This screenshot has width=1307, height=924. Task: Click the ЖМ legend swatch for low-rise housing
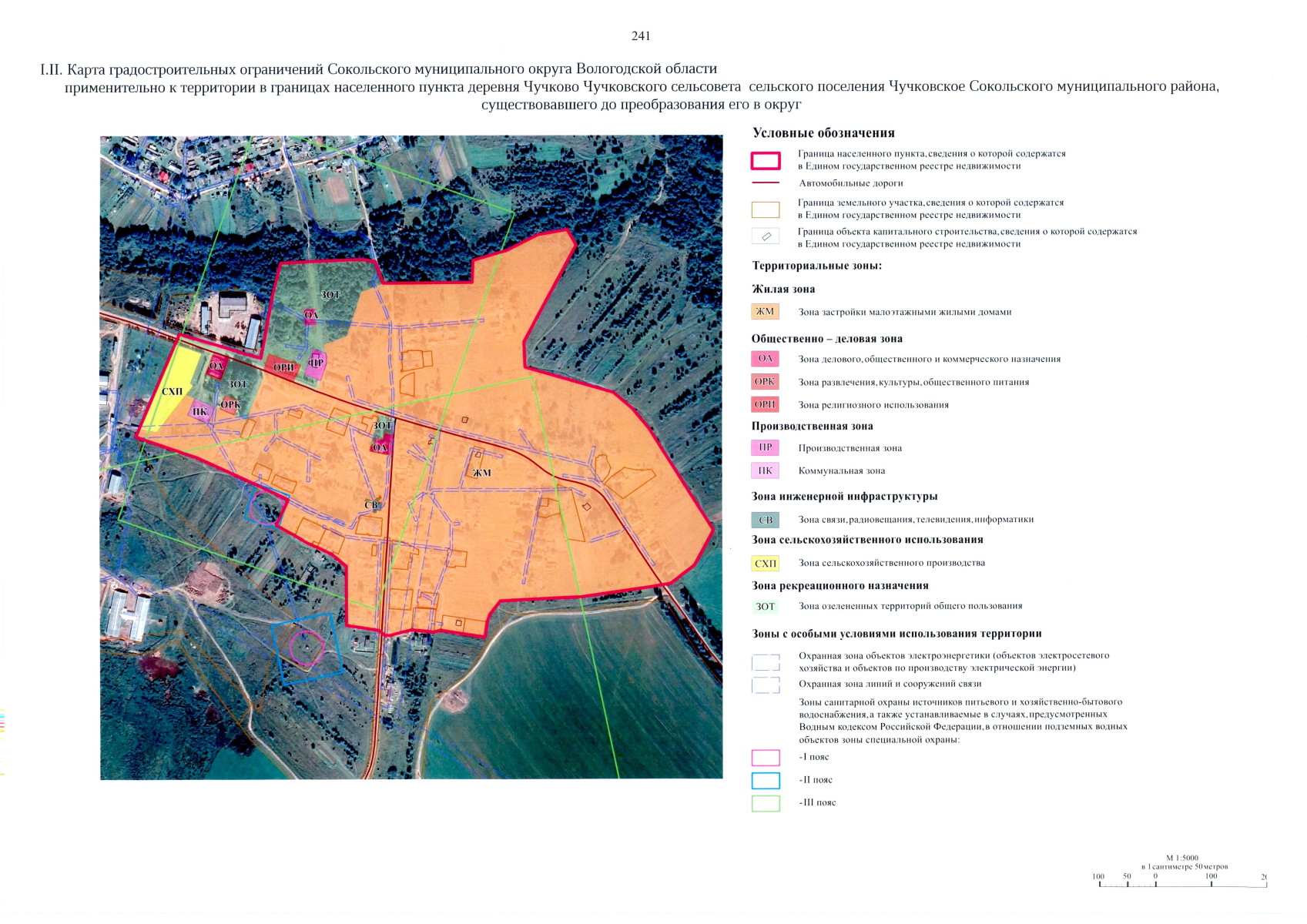(765, 312)
